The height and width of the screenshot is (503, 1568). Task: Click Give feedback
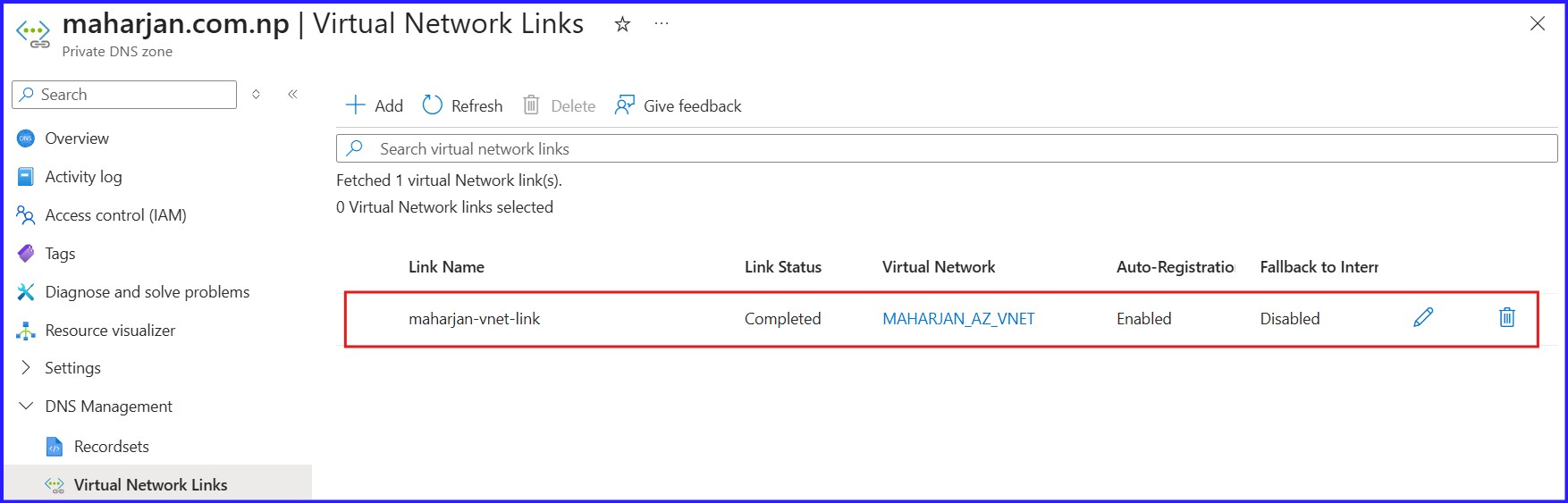click(678, 105)
